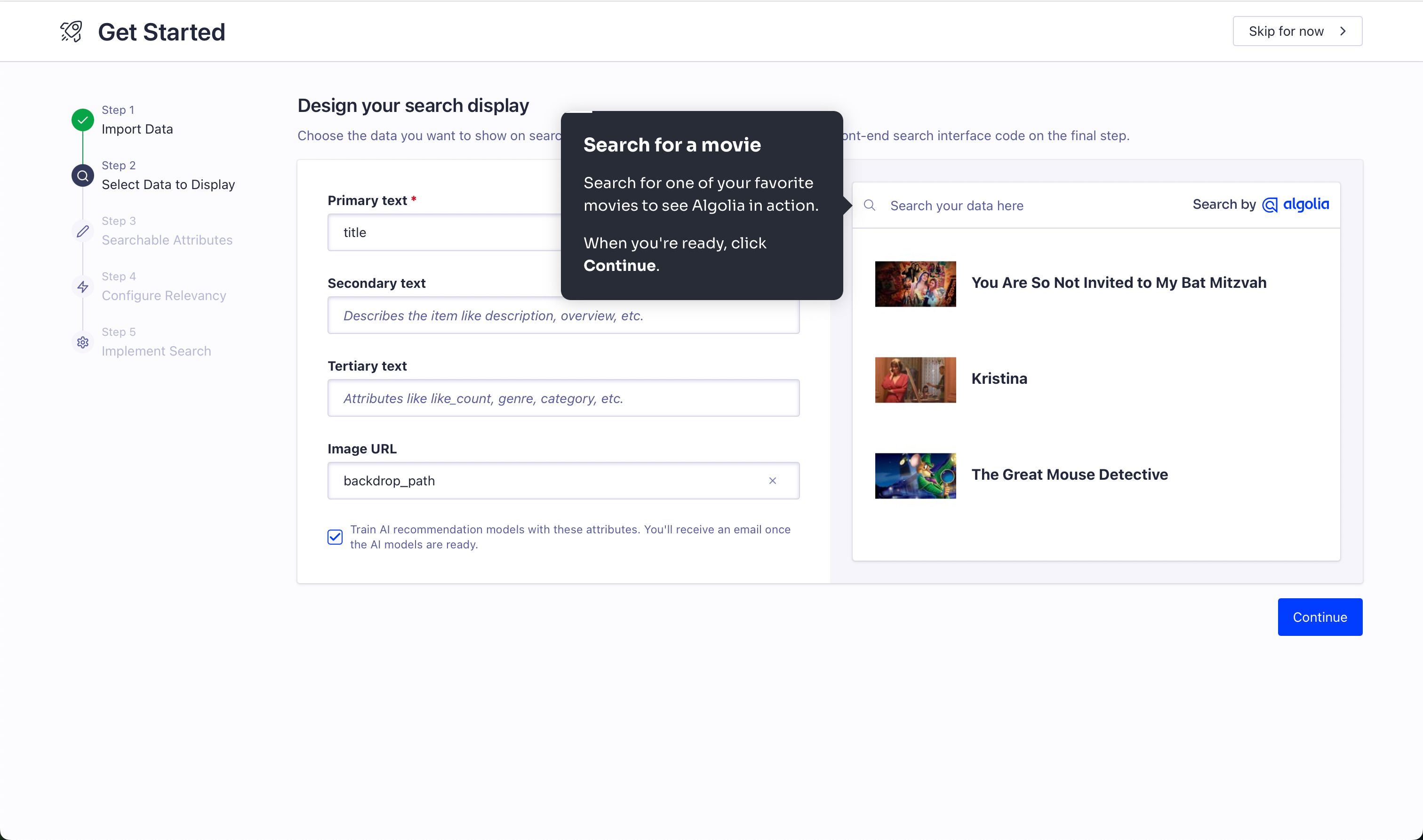Click the green Step 1 checkmark icon
The image size is (1423, 840).
(83, 120)
